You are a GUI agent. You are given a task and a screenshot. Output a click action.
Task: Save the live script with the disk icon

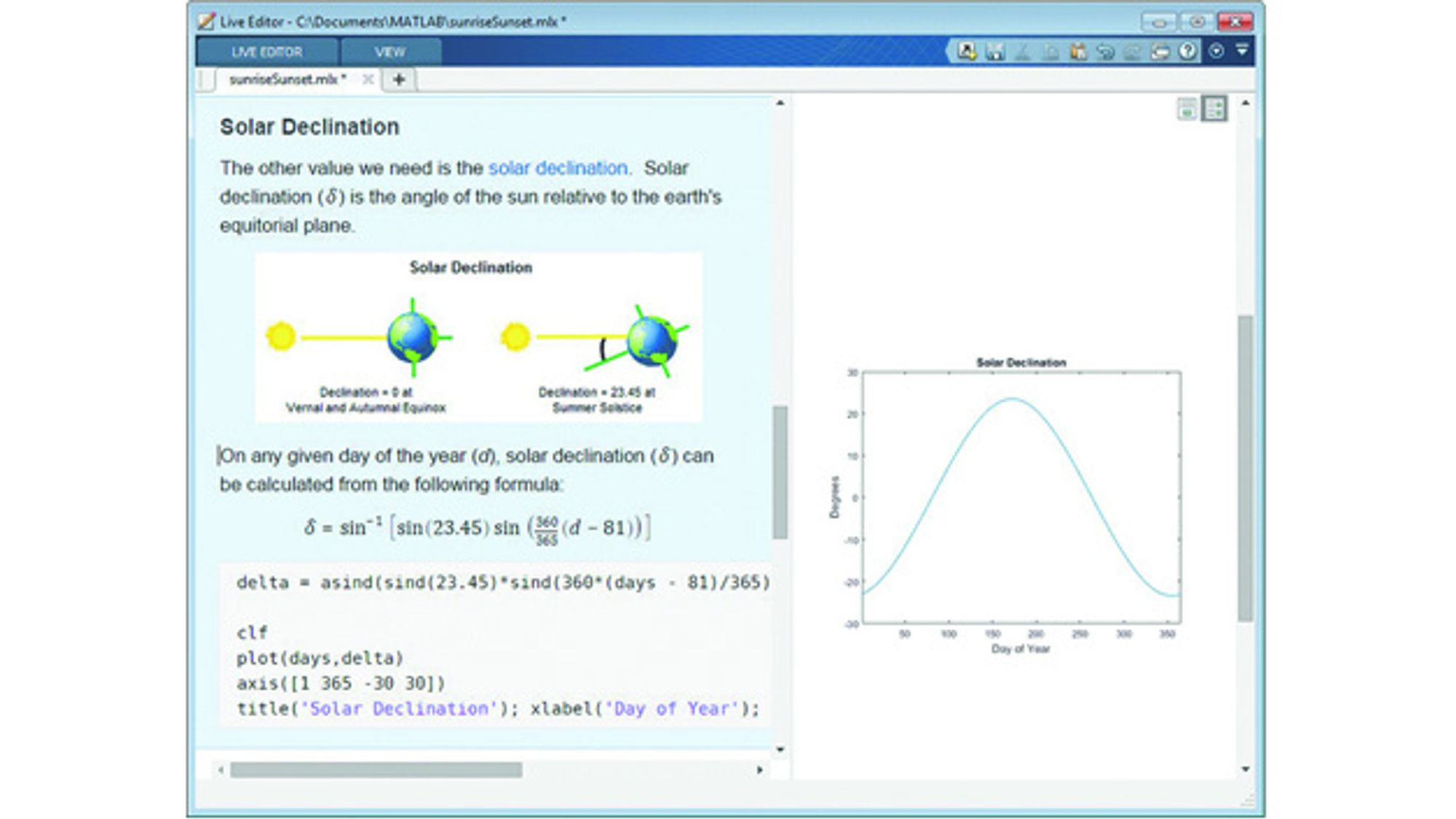pos(994,51)
